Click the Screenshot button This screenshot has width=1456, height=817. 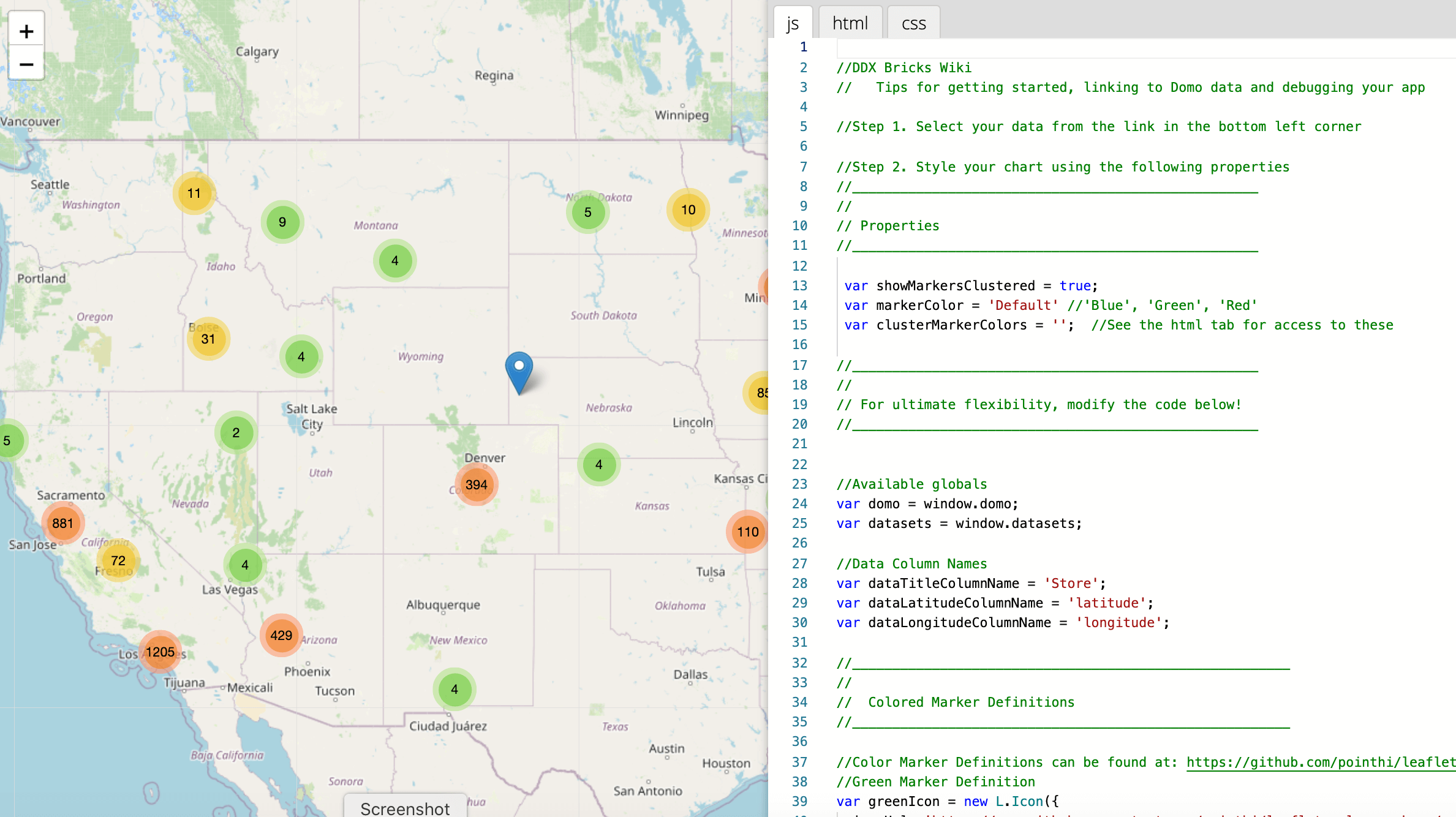405,808
